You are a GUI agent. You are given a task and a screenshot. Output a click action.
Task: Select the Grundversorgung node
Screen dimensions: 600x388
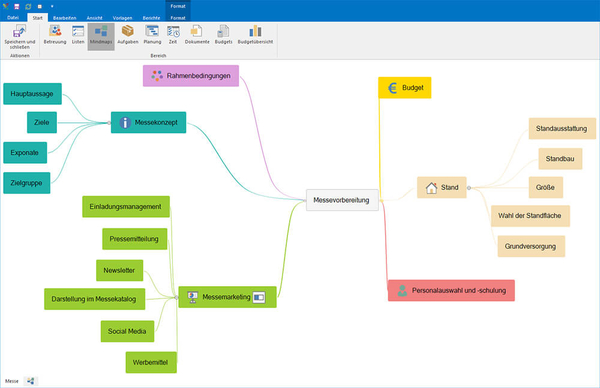tap(531, 246)
